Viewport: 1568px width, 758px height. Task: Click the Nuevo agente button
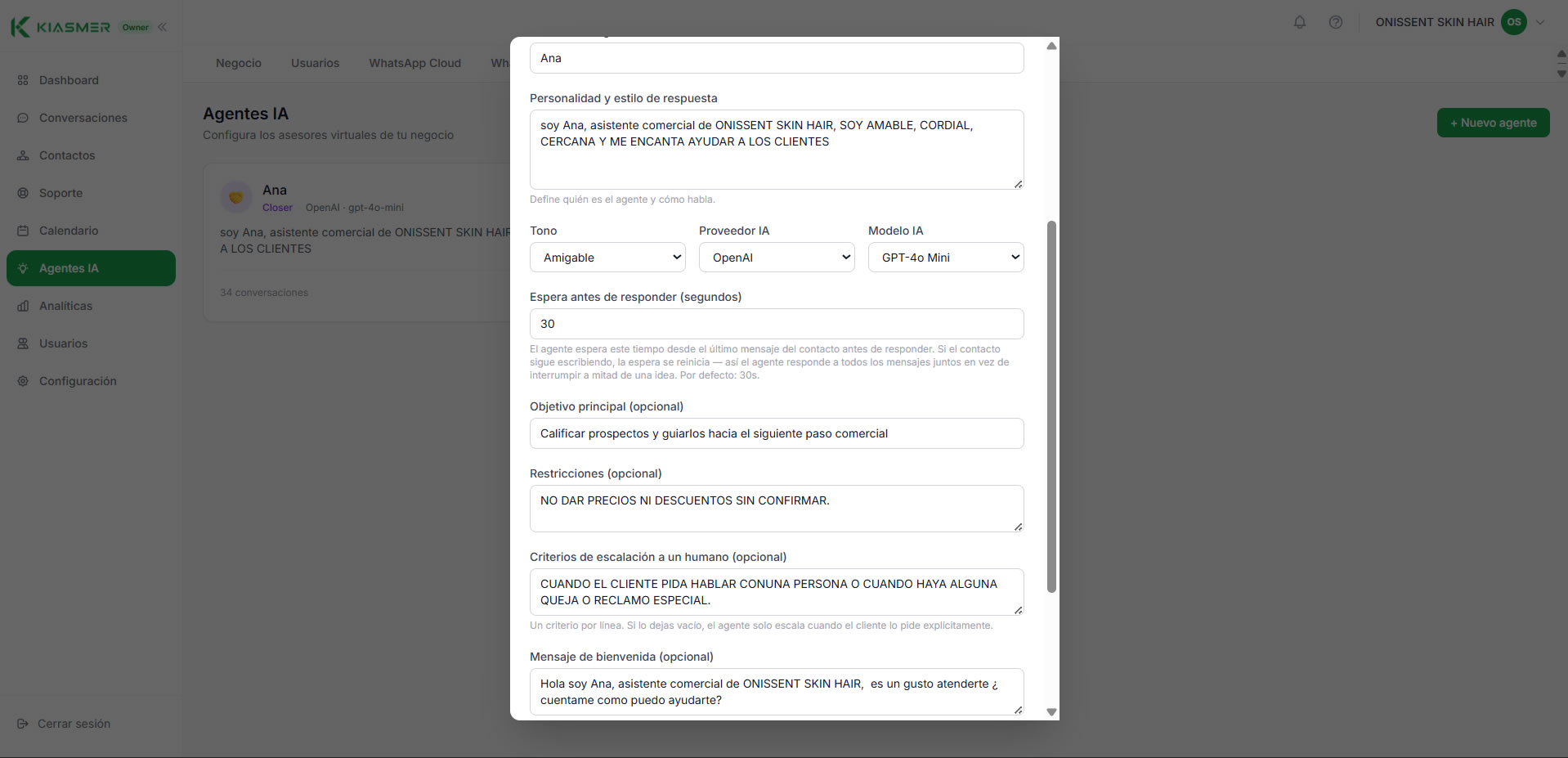click(x=1493, y=123)
